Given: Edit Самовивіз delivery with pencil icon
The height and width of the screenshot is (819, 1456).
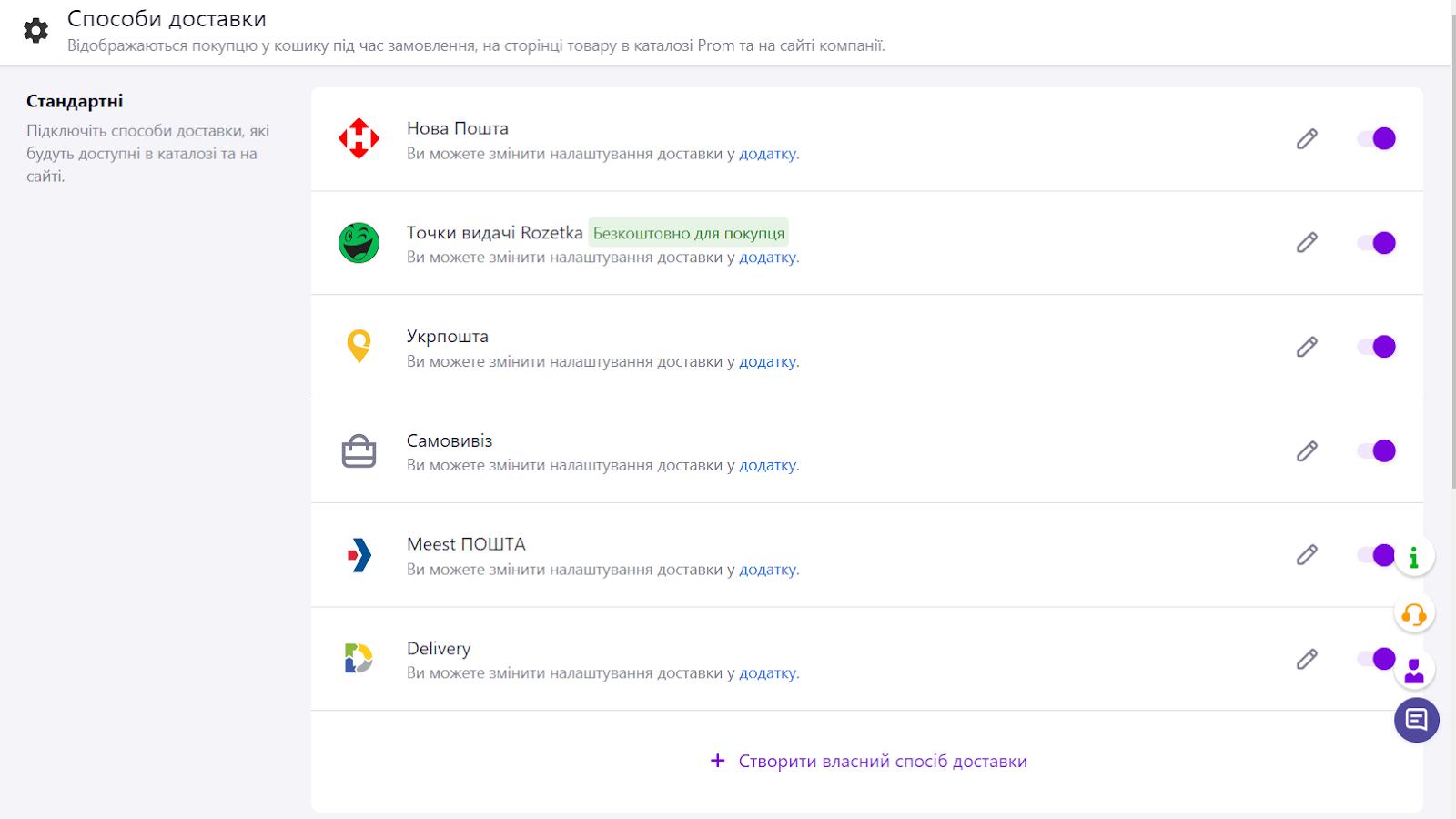Looking at the screenshot, I should pos(1307,450).
